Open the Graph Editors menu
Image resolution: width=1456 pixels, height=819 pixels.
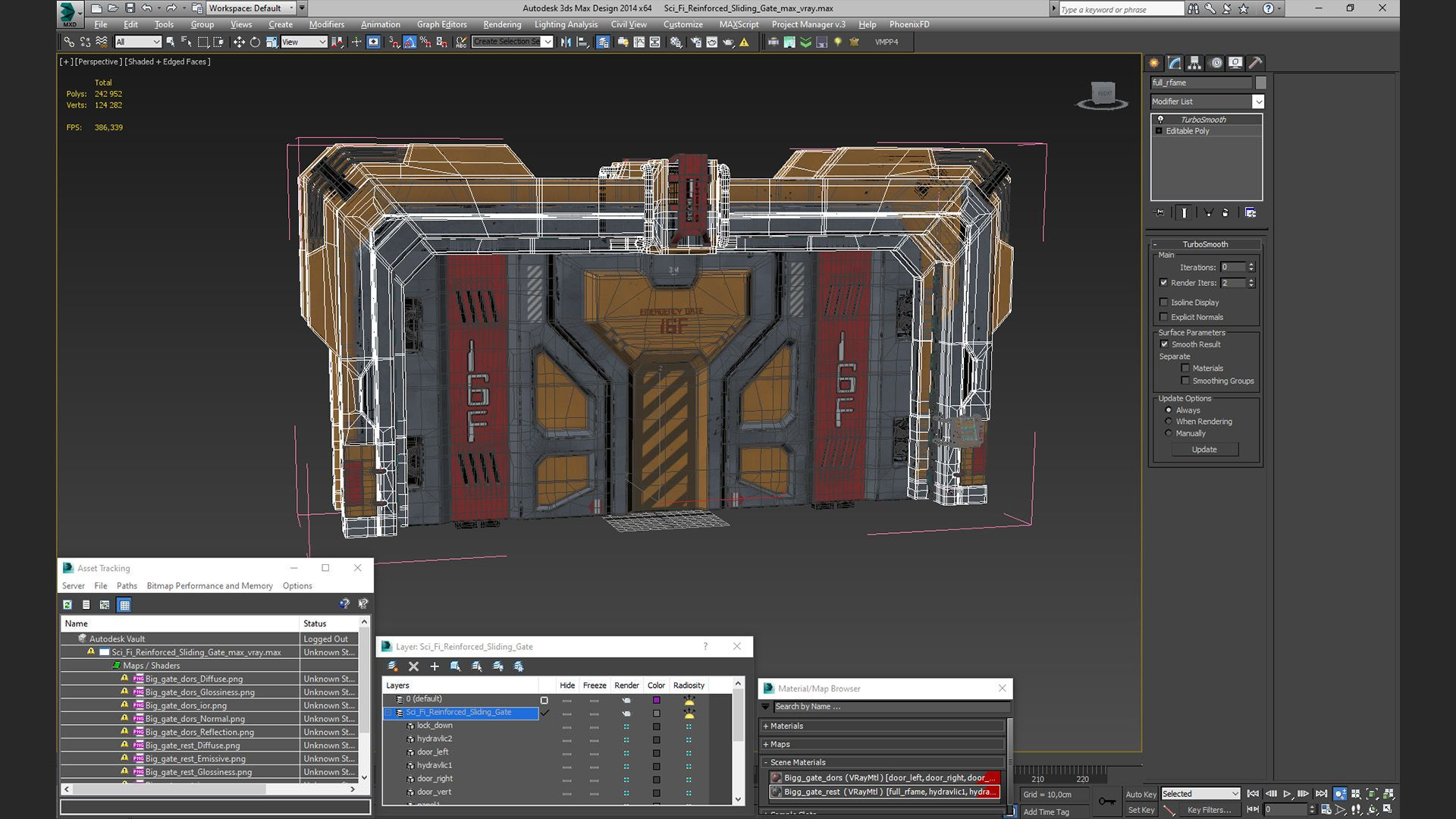(441, 24)
